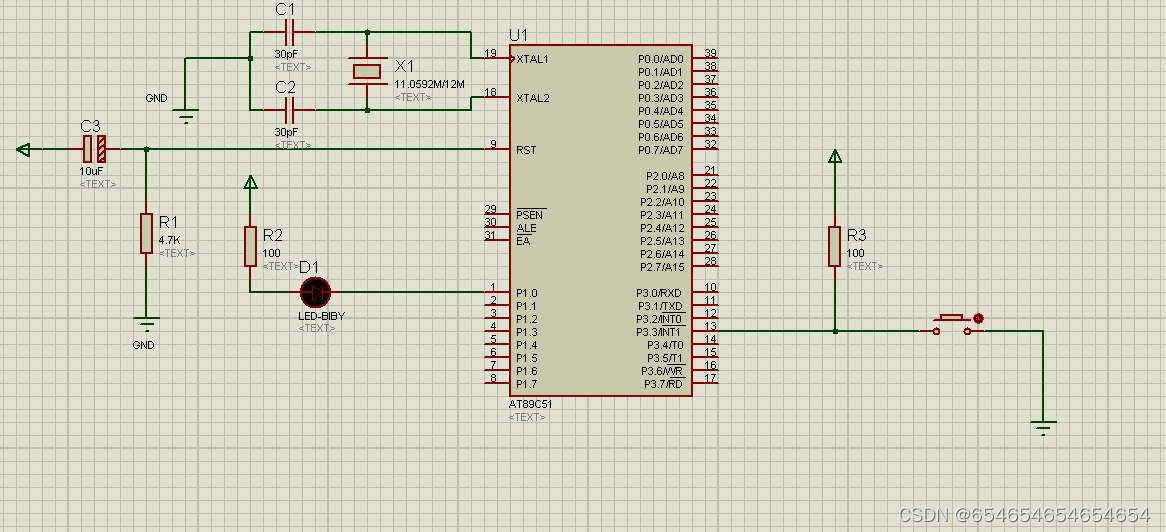The width and height of the screenshot is (1166, 532).
Task: Select ground symbol below resistor R1
Action: [x=146, y=324]
